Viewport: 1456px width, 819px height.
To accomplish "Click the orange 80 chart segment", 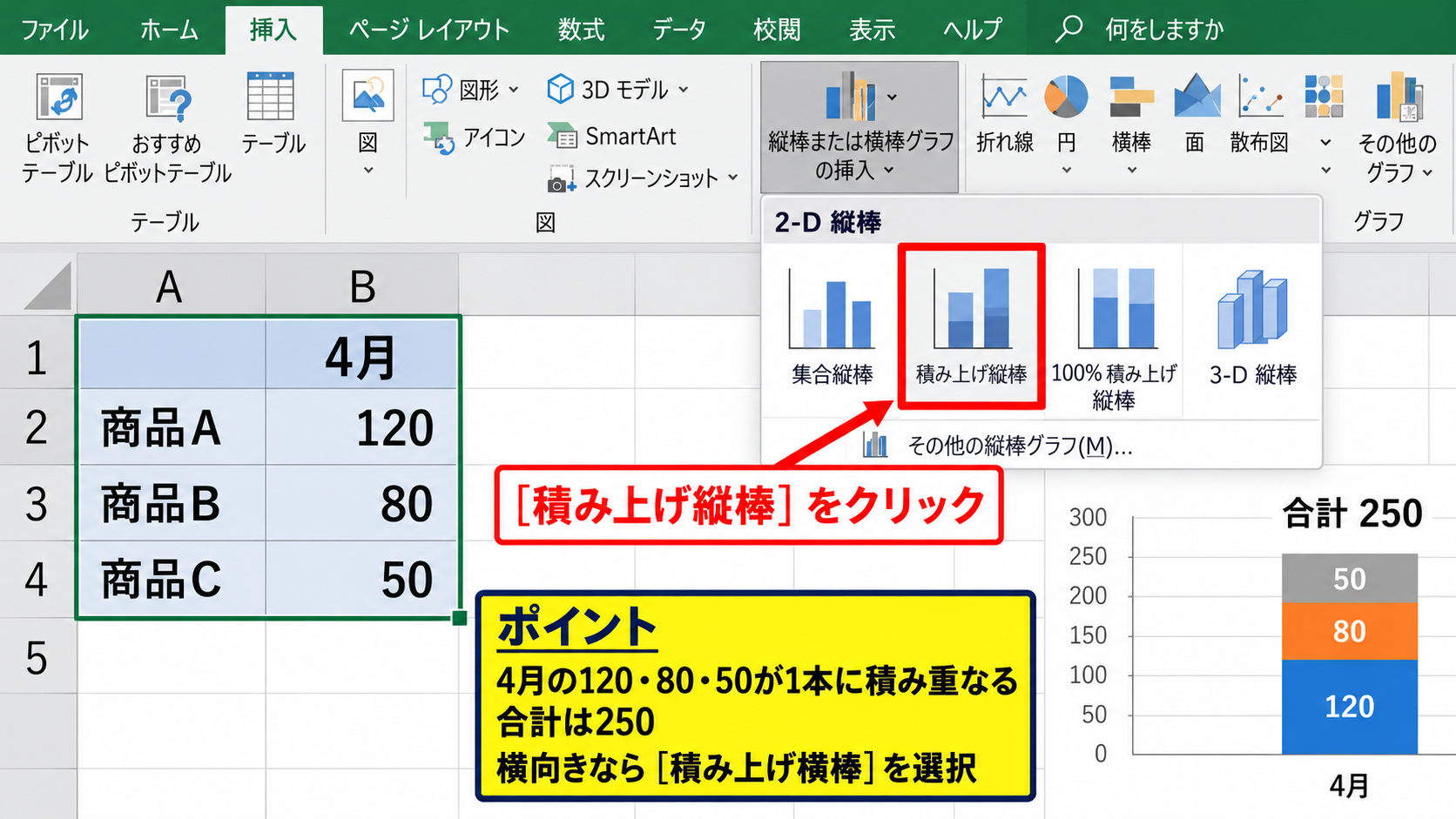I will pos(1350,631).
